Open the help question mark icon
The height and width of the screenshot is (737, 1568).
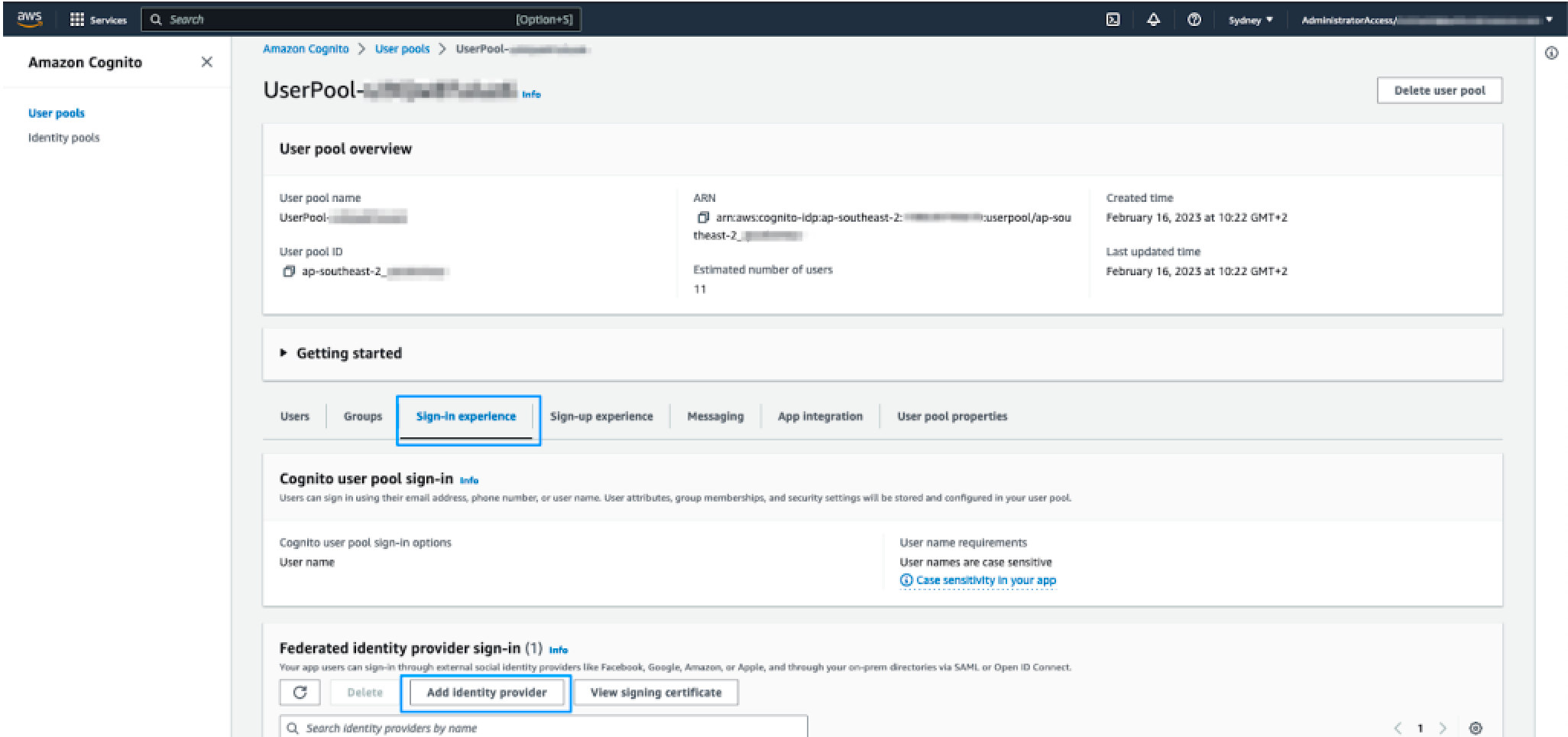[x=1194, y=20]
